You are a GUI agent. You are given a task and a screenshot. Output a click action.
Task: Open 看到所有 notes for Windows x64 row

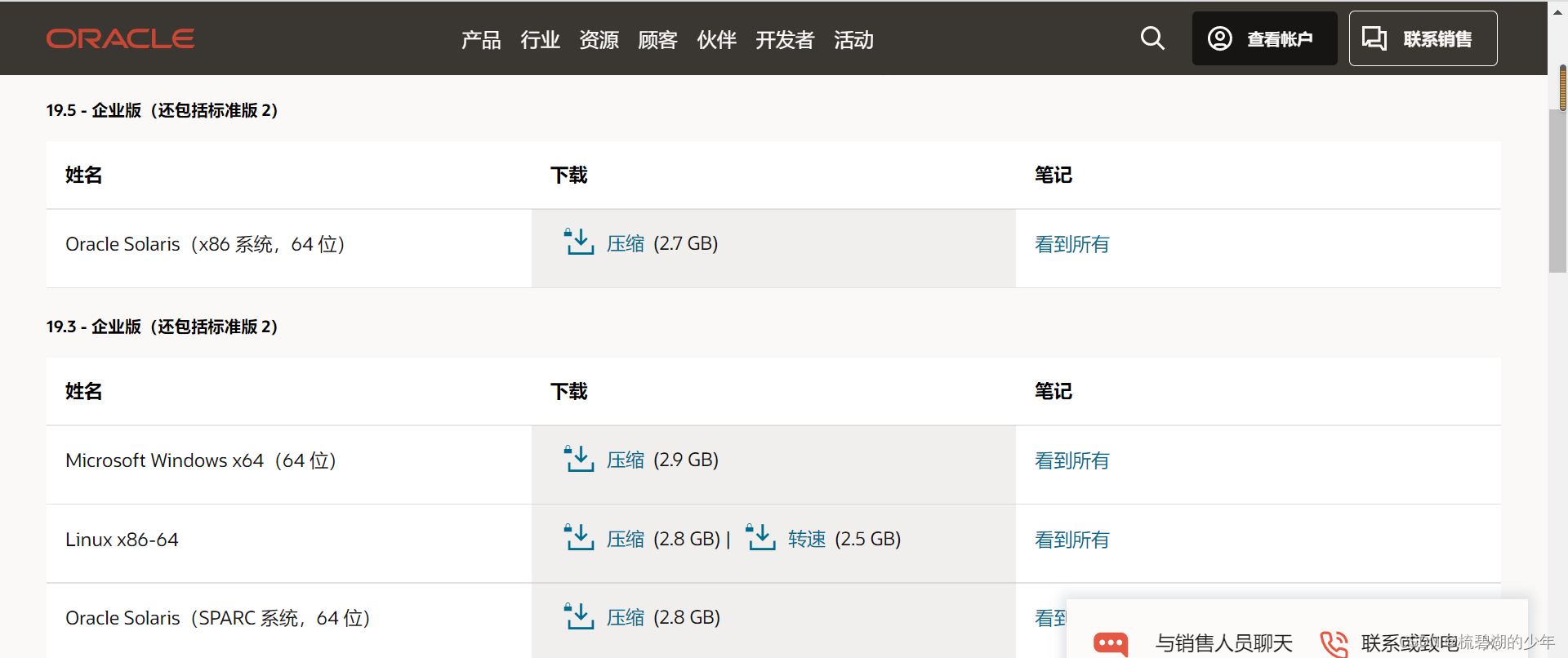coord(1071,460)
